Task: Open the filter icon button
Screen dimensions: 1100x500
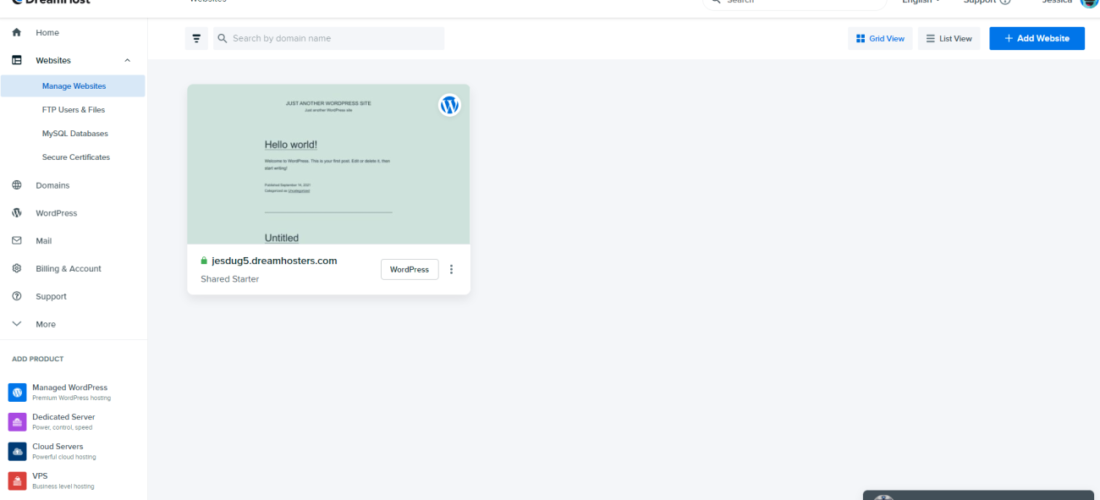Action: (x=196, y=39)
